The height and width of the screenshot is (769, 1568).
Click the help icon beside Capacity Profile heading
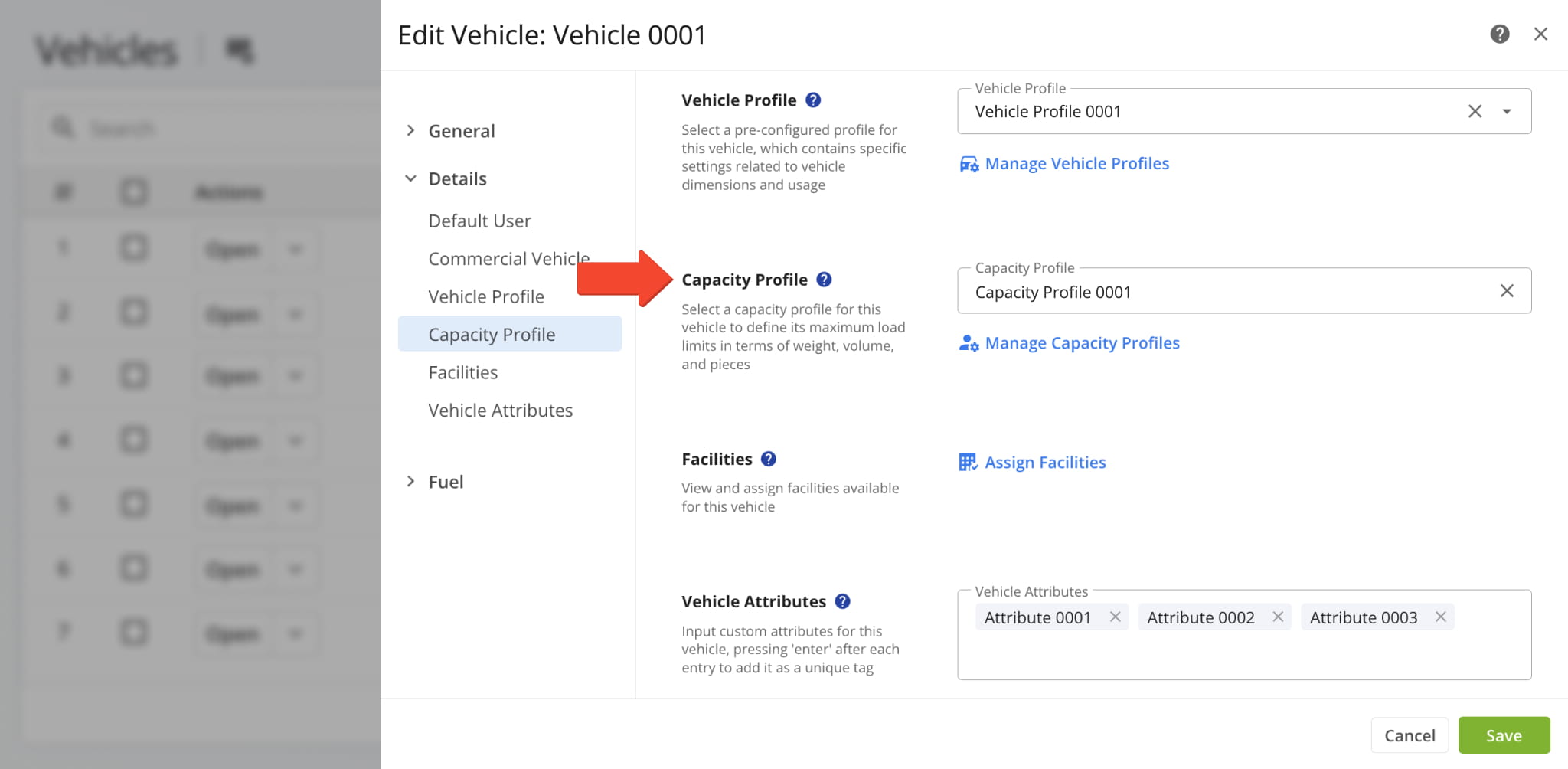coord(824,280)
